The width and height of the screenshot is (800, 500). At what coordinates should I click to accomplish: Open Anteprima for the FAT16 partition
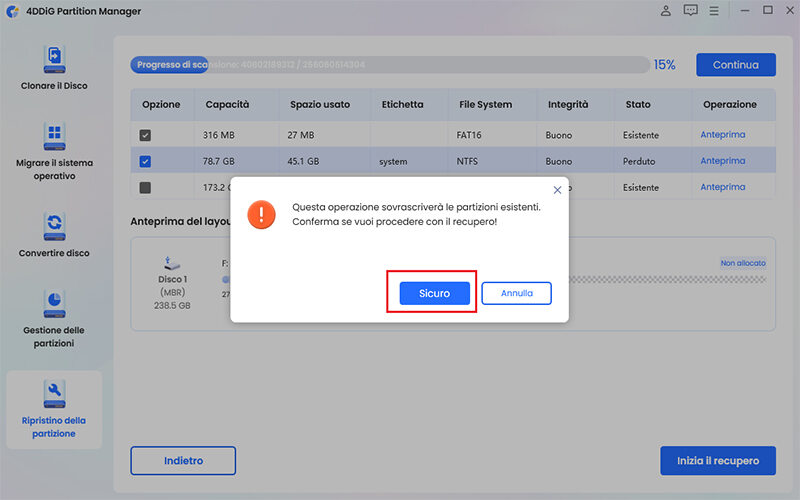[x=722, y=135]
